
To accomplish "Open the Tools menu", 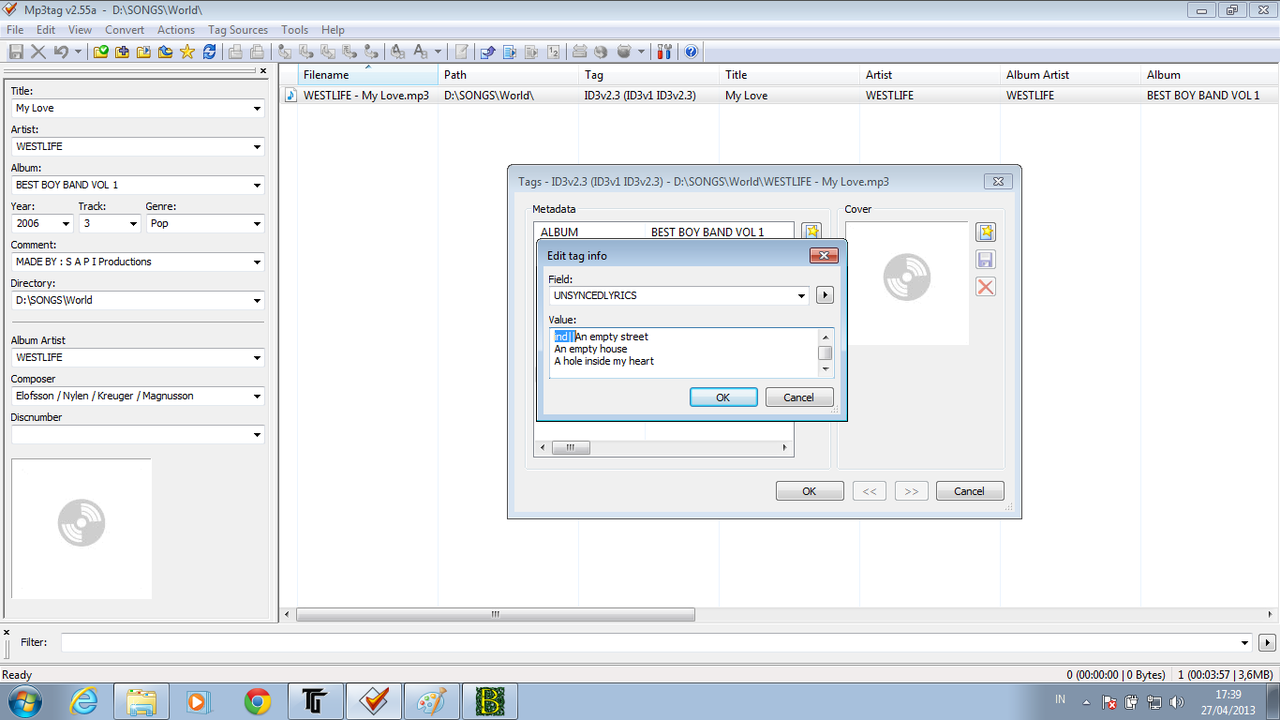I will click(295, 30).
